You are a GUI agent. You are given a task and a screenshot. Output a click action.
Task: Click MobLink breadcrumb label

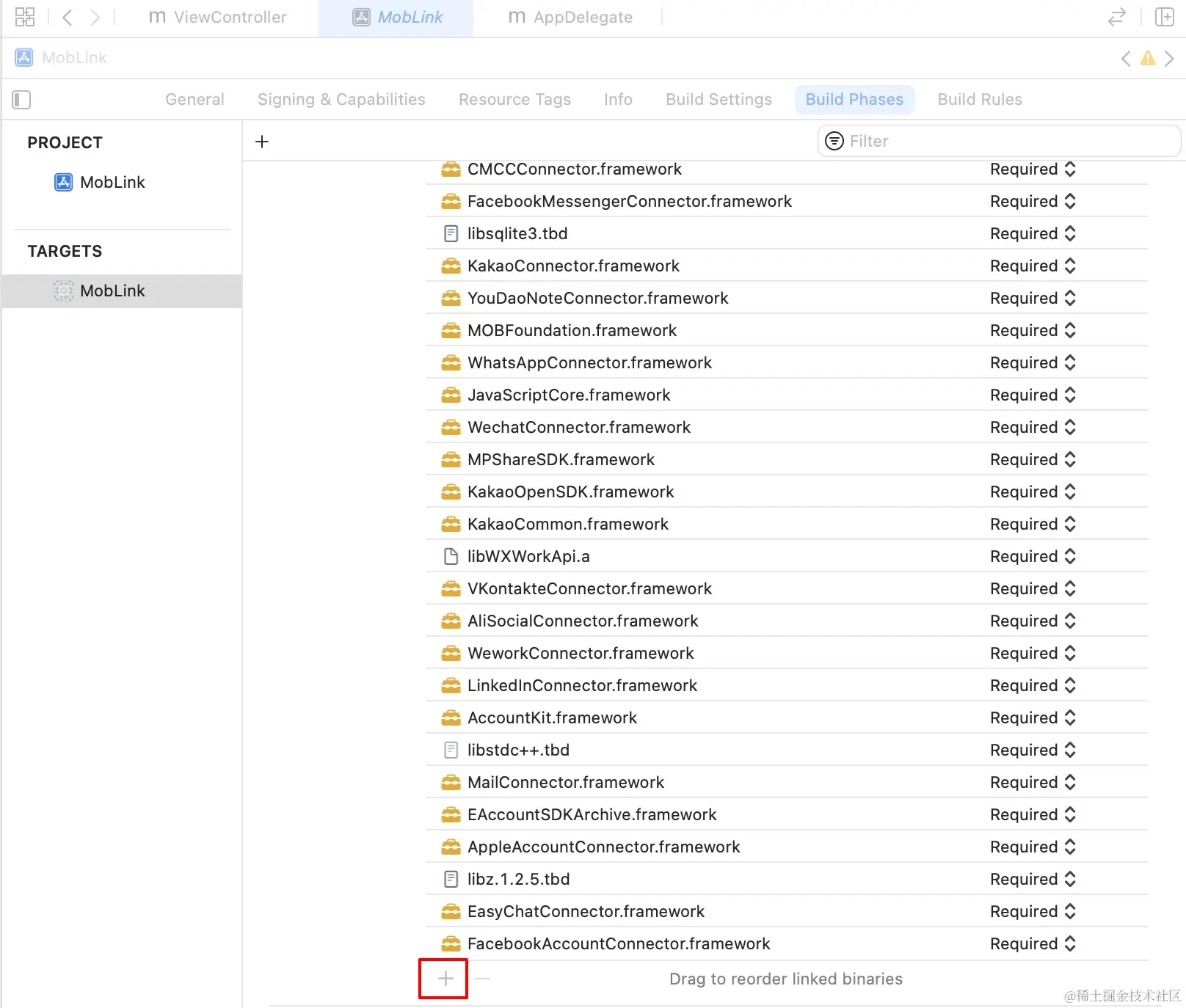click(74, 58)
